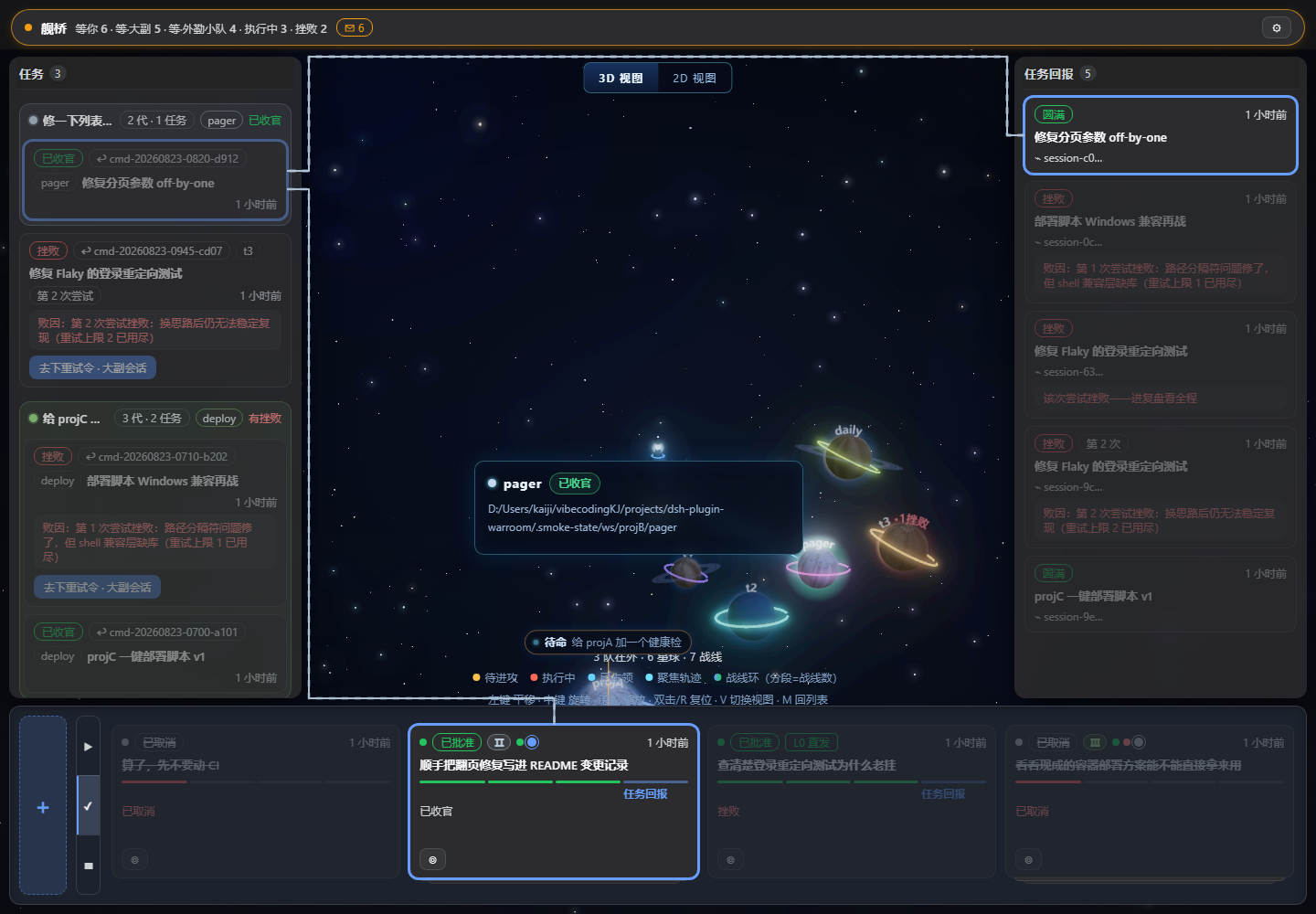Open the settings gear in the top bar

(x=1277, y=27)
